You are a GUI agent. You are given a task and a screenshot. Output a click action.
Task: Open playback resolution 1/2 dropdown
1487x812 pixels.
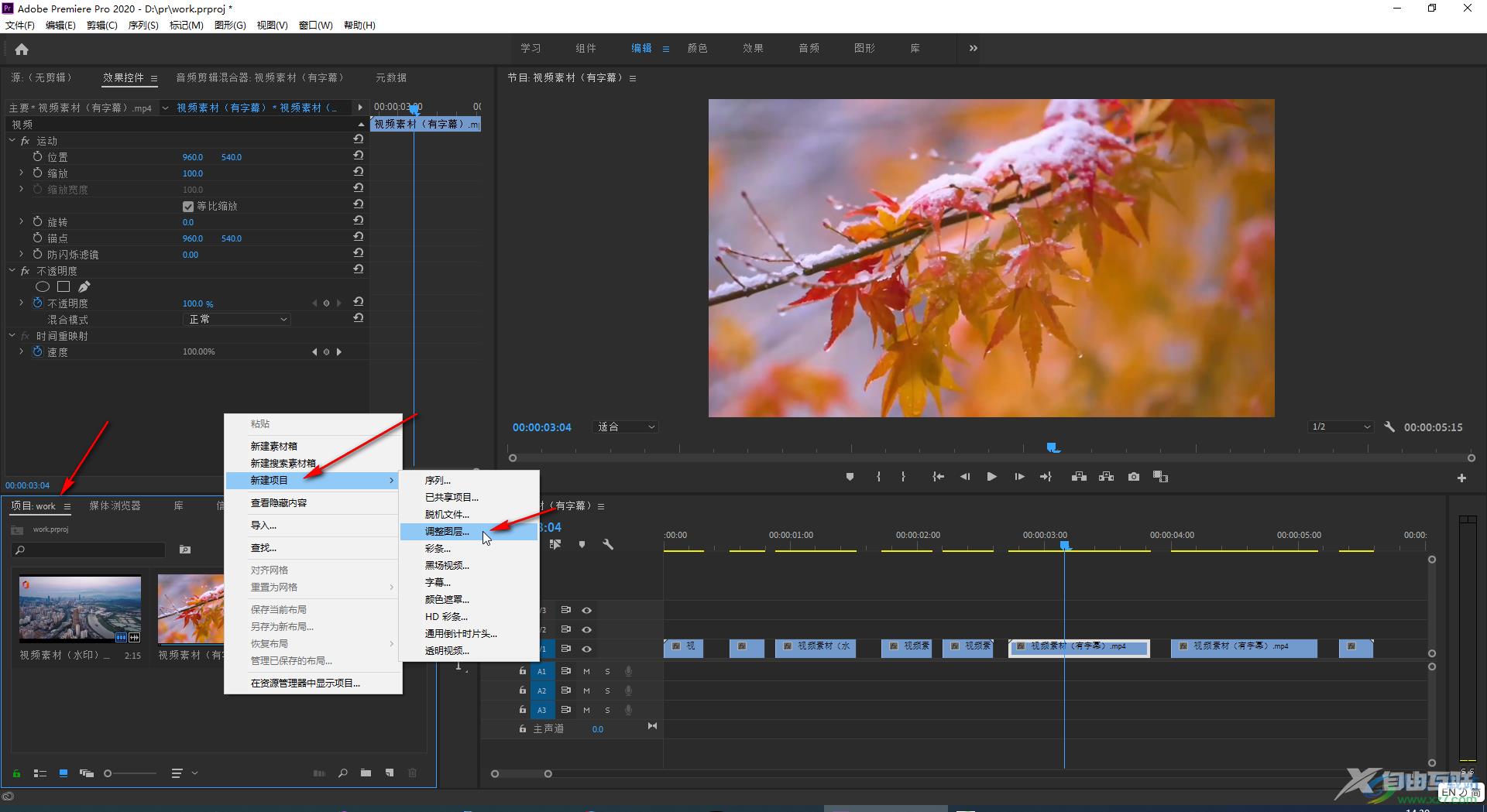pos(1341,427)
